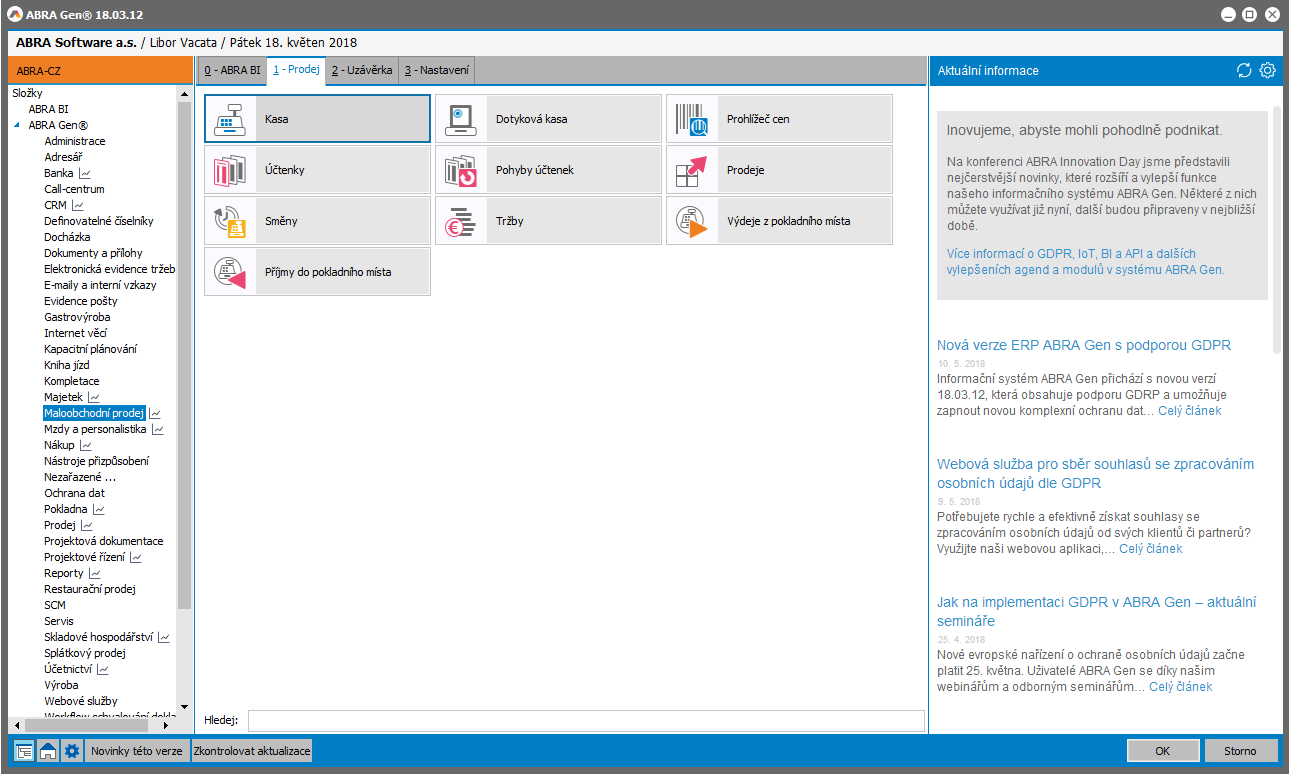This screenshot has height=775, width=1289.
Task: Select Servis in the tree
Action: pos(58,621)
